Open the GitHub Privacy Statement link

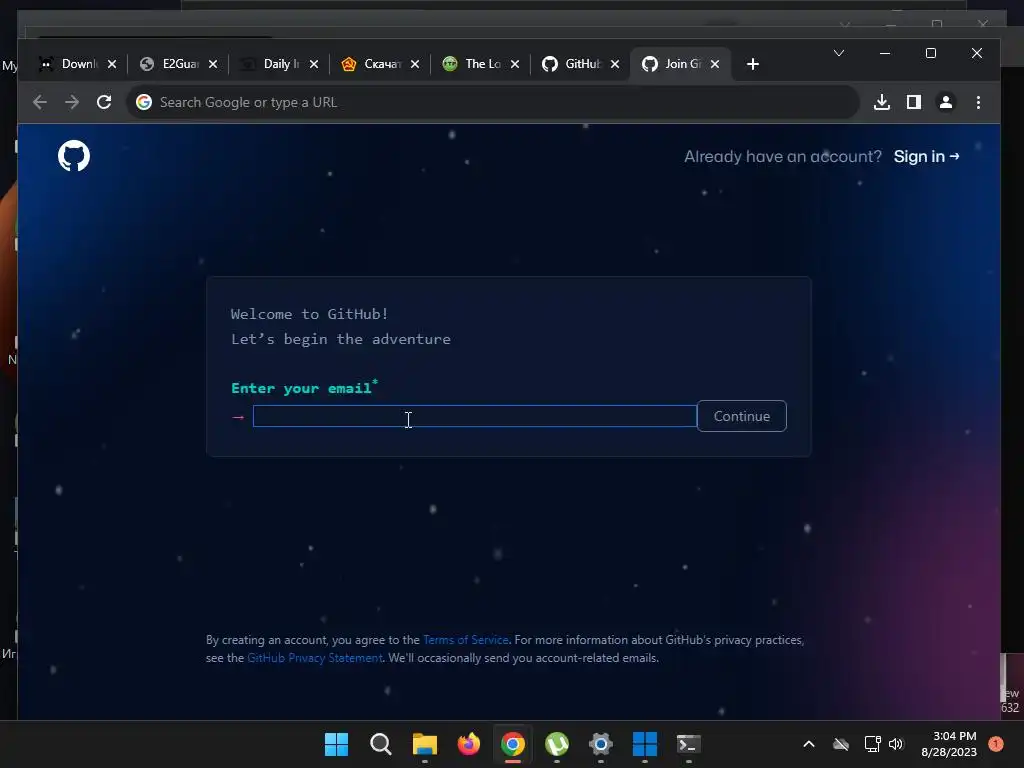(x=315, y=658)
